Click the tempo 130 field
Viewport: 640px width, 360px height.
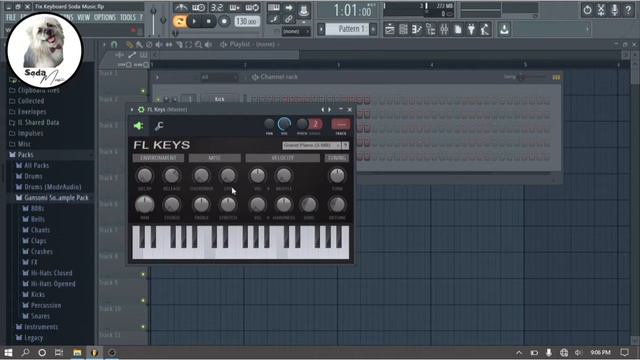click(247, 21)
